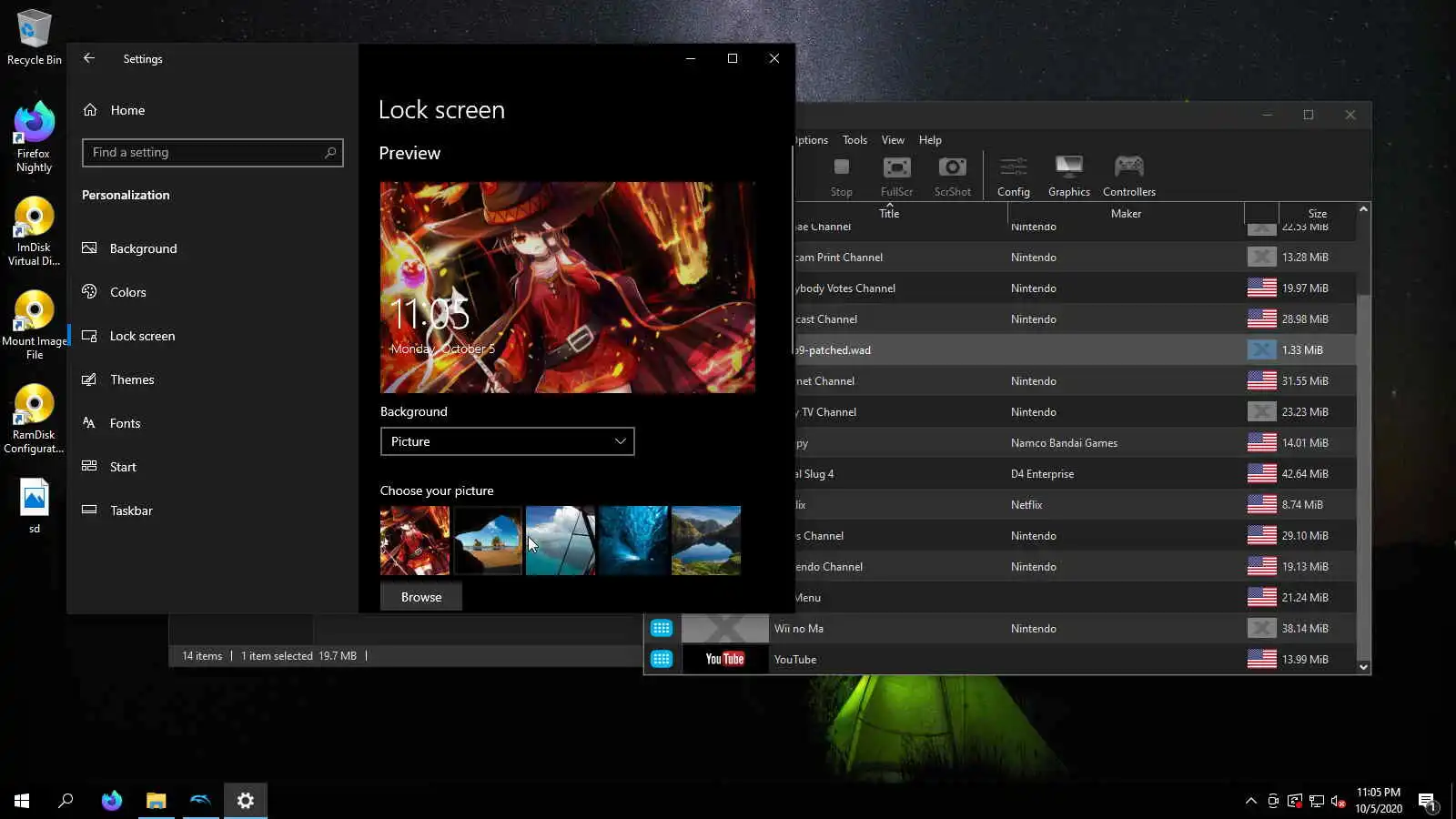This screenshot has height=819, width=1456.
Task: Sort the game list by Maker column
Action: point(1126,214)
